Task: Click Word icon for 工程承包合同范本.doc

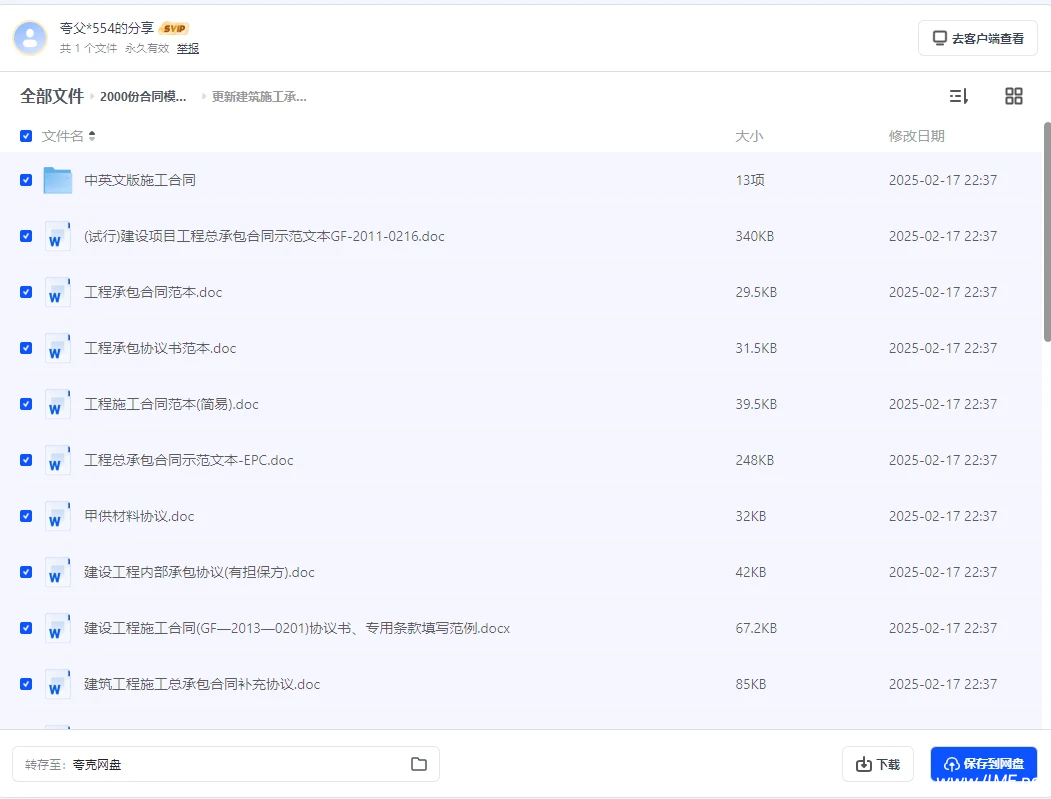Action: (x=58, y=292)
